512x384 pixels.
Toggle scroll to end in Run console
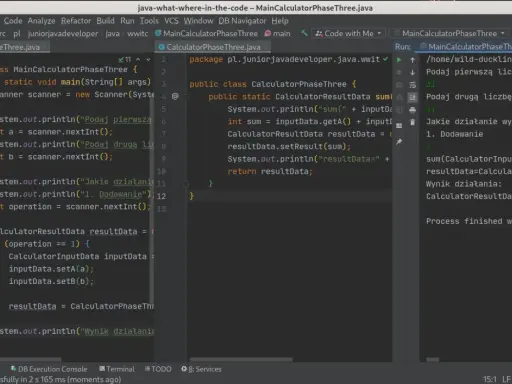coord(412,97)
